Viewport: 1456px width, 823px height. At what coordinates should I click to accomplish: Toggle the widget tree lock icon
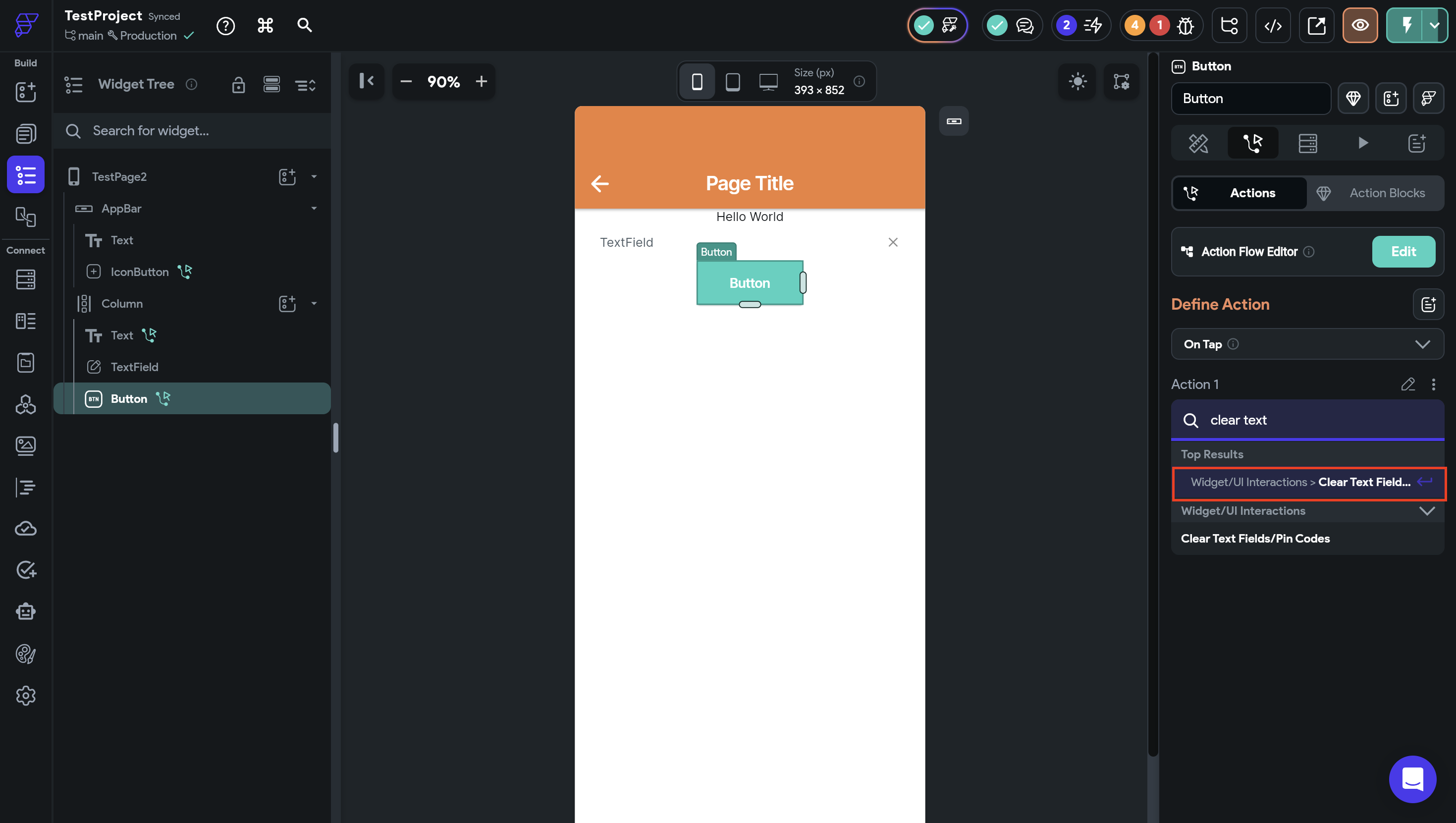(238, 85)
